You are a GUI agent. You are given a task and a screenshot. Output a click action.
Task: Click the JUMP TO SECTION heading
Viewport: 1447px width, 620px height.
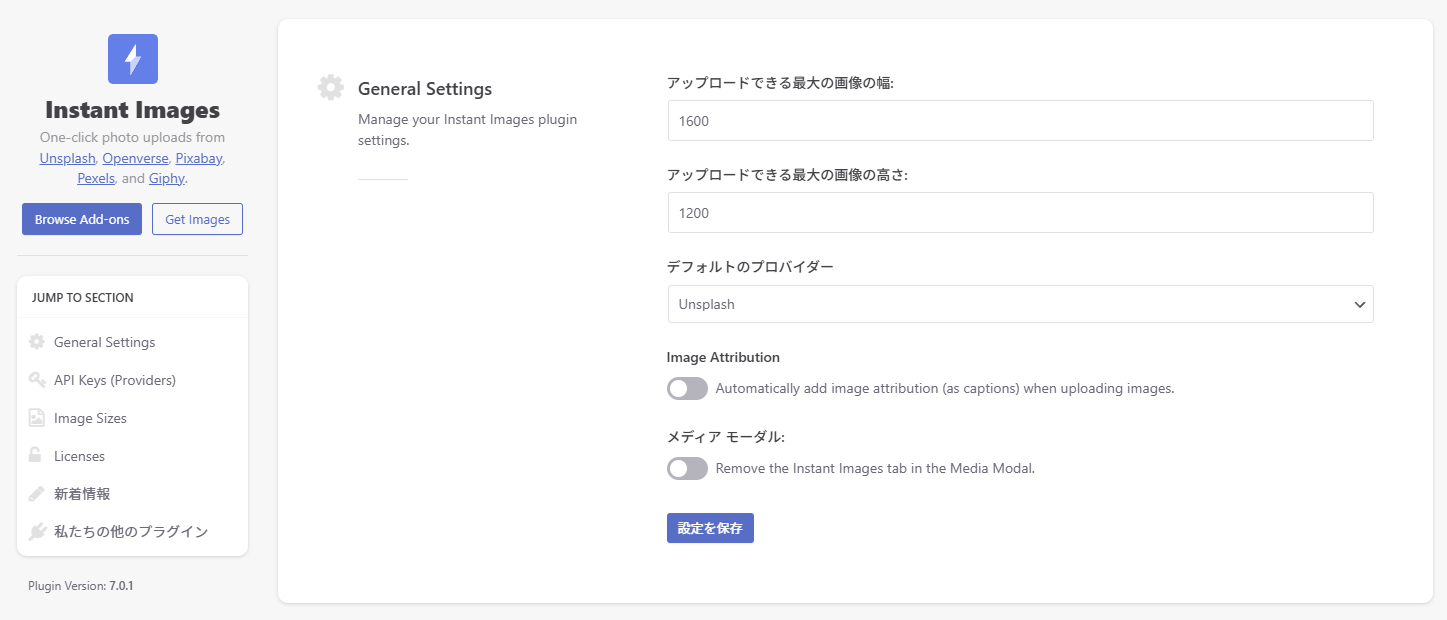tap(83, 297)
